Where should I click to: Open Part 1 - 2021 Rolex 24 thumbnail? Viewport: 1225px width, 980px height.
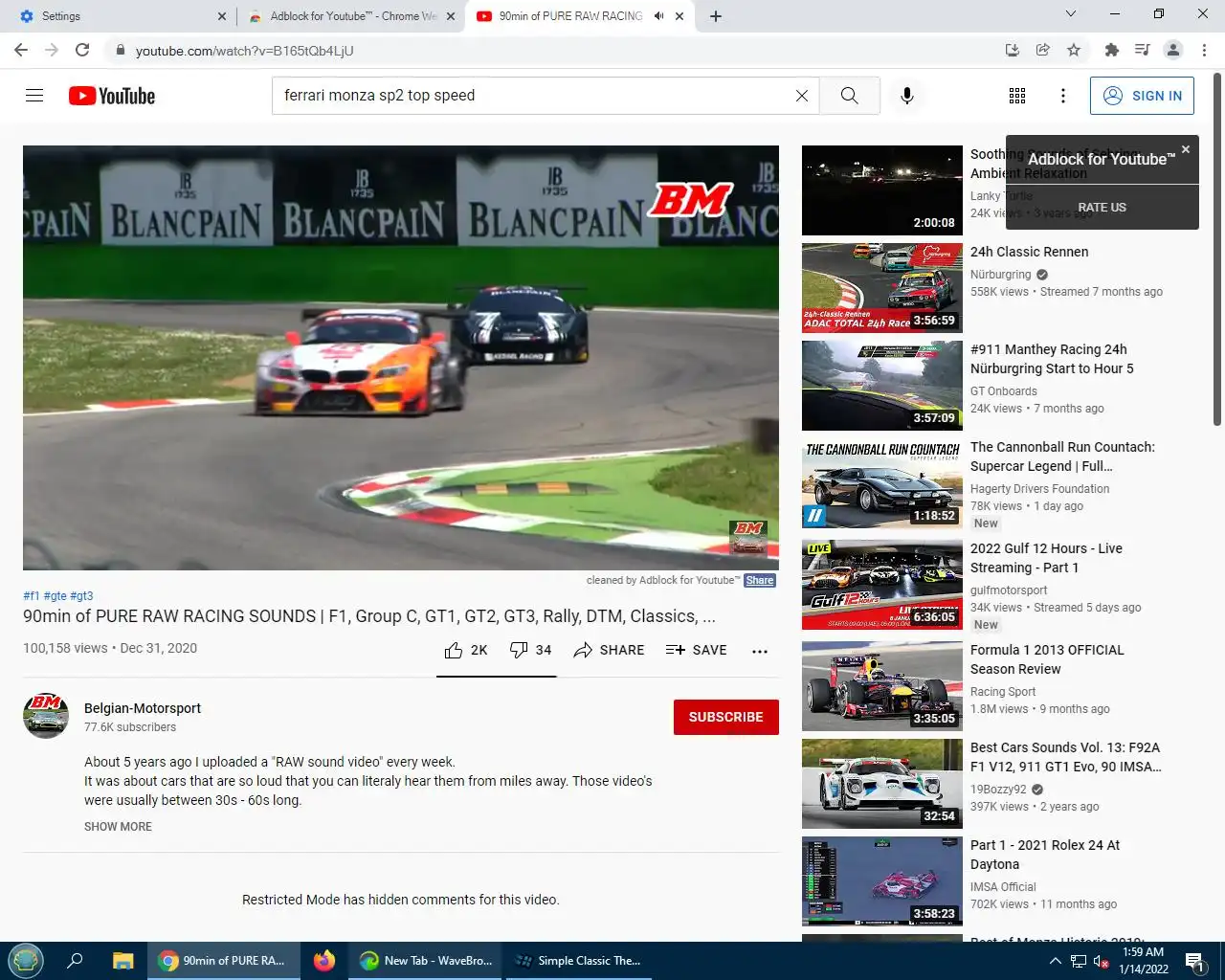[x=882, y=881]
